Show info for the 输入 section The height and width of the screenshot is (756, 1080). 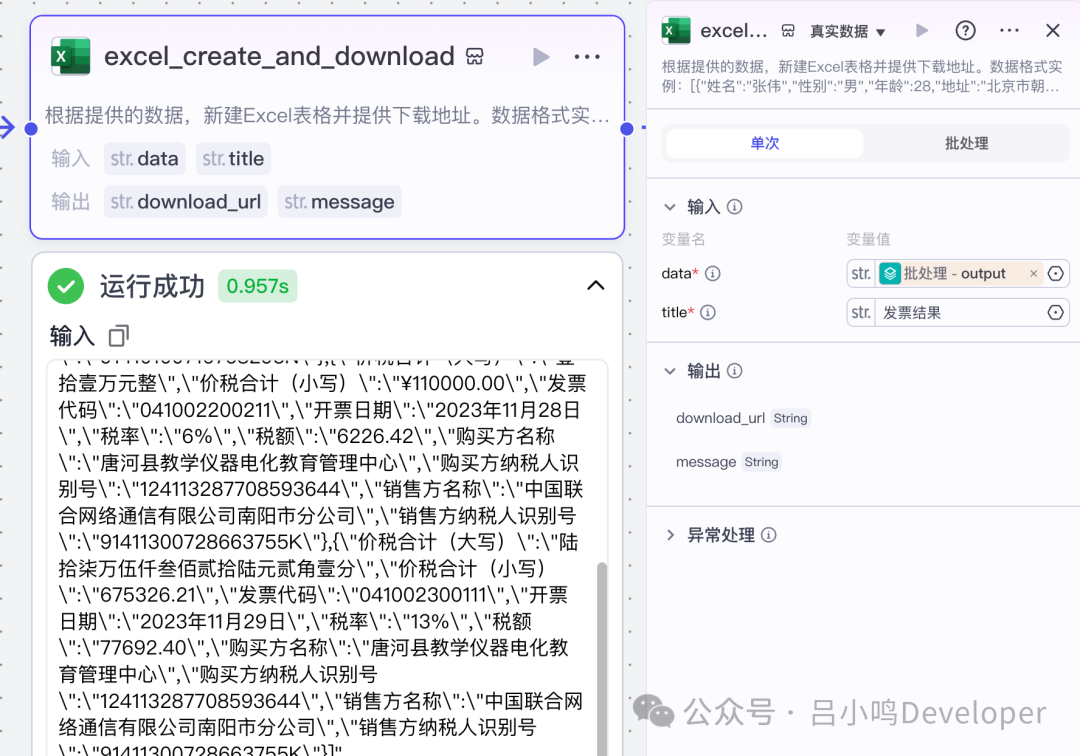point(734,207)
